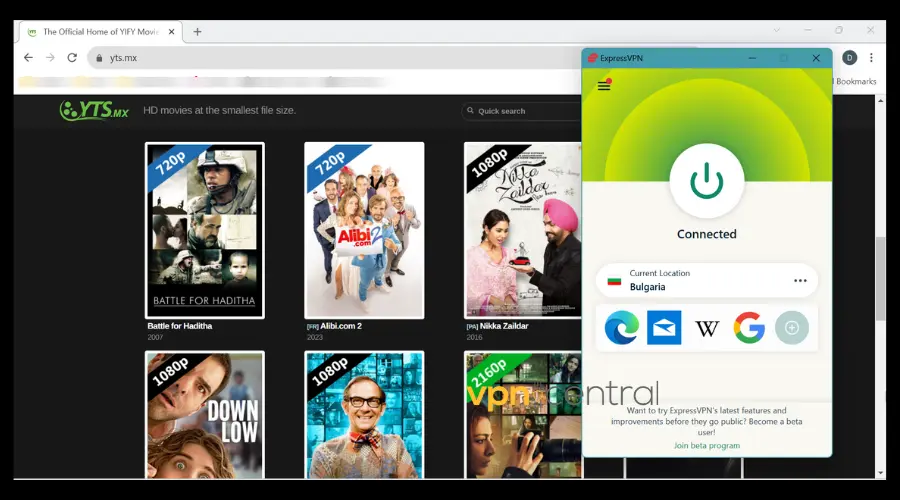Image resolution: width=900 pixels, height=500 pixels.
Task: Open the ExpressVPN hamburger menu
Action: tap(604, 86)
